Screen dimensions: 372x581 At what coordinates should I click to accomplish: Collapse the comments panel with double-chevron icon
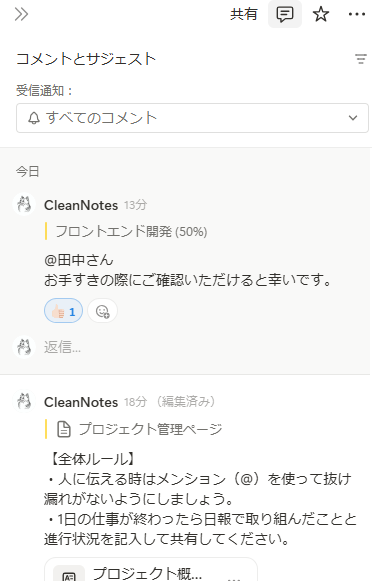tap(21, 14)
